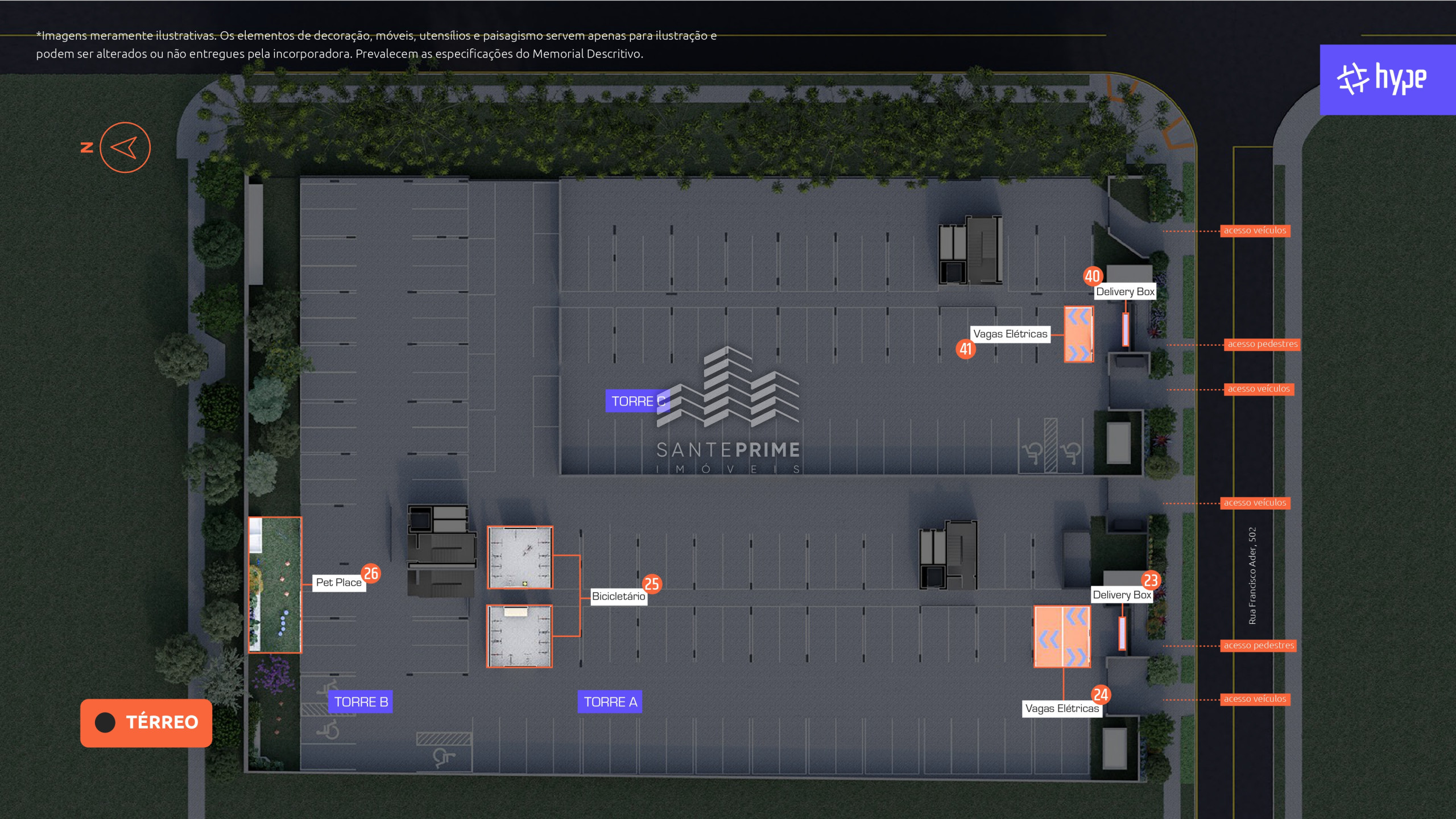Click marker number 26
This screenshot has height=819, width=1456.
pos(371,573)
